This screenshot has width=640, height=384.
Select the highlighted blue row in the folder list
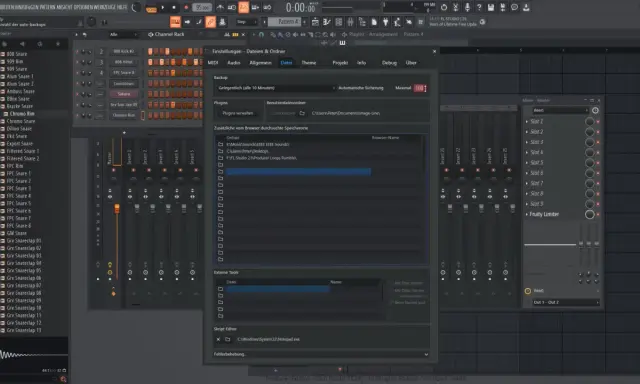[298, 172]
